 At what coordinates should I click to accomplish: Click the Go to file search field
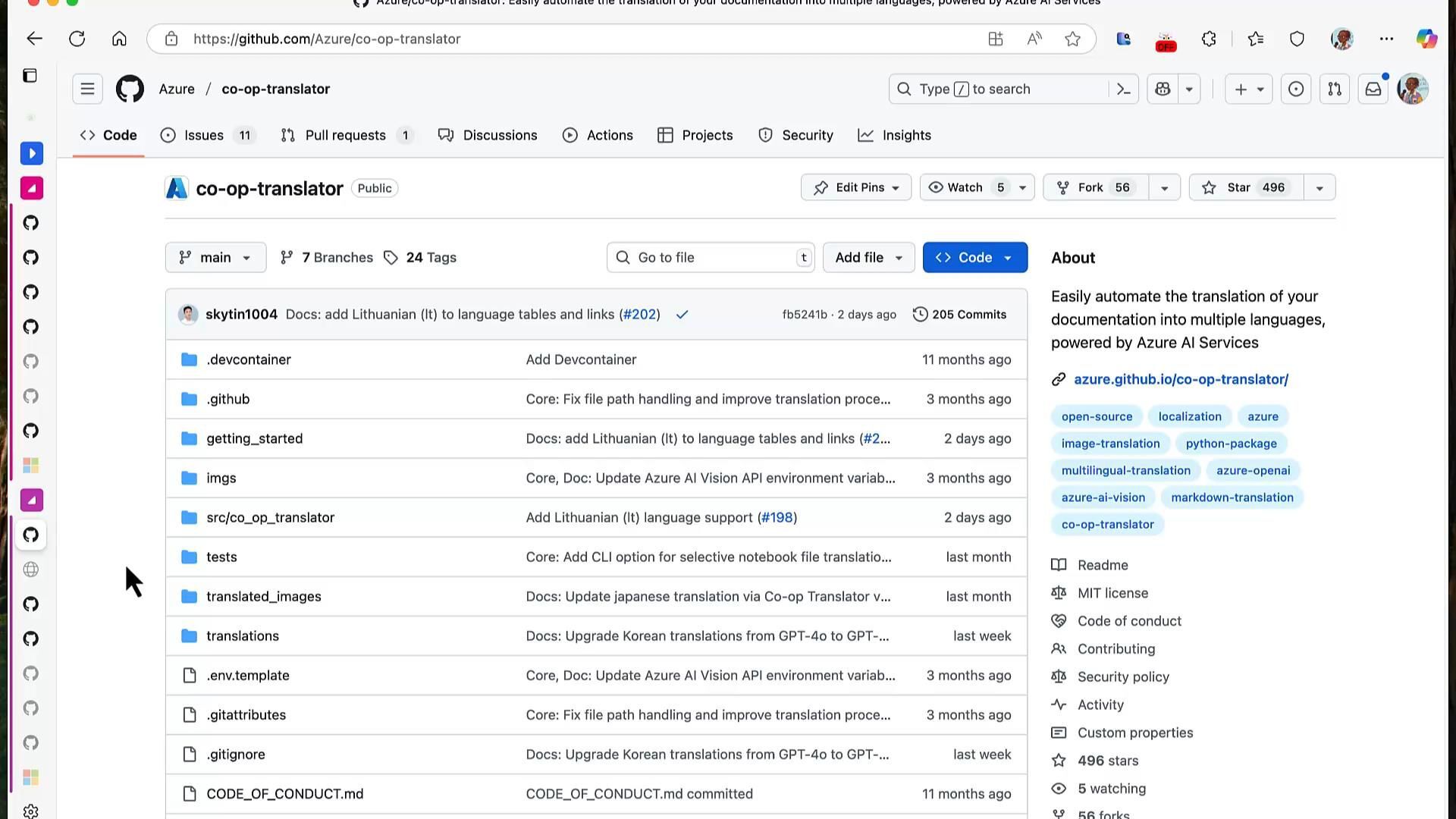tap(710, 258)
